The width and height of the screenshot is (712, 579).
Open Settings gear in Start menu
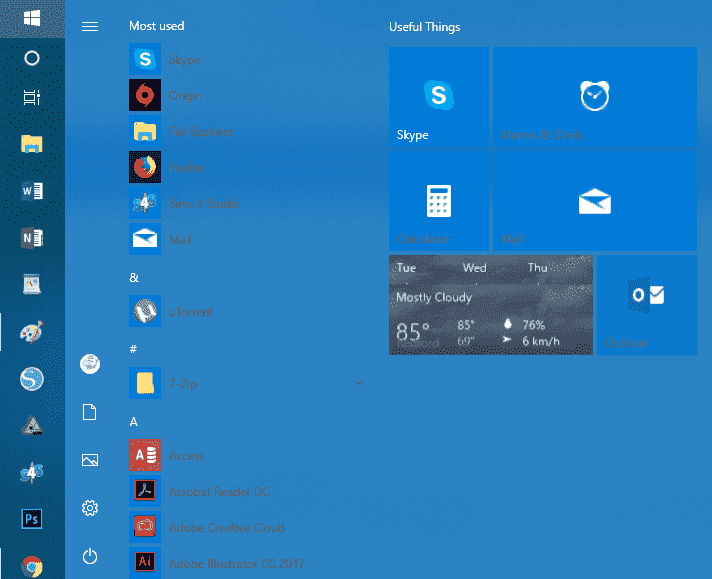(90, 508)
